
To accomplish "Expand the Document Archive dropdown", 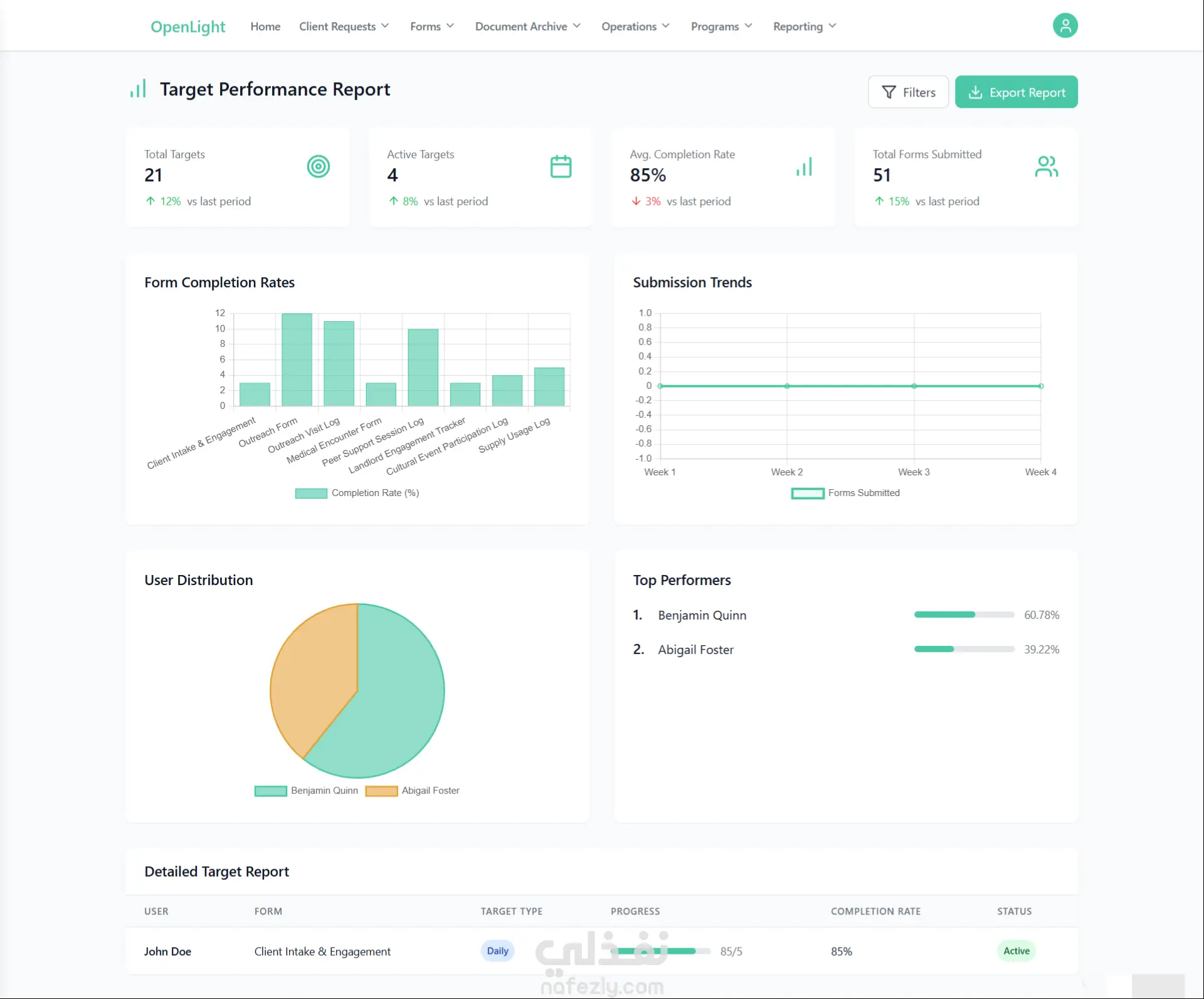I will click(x=528, y=26).
